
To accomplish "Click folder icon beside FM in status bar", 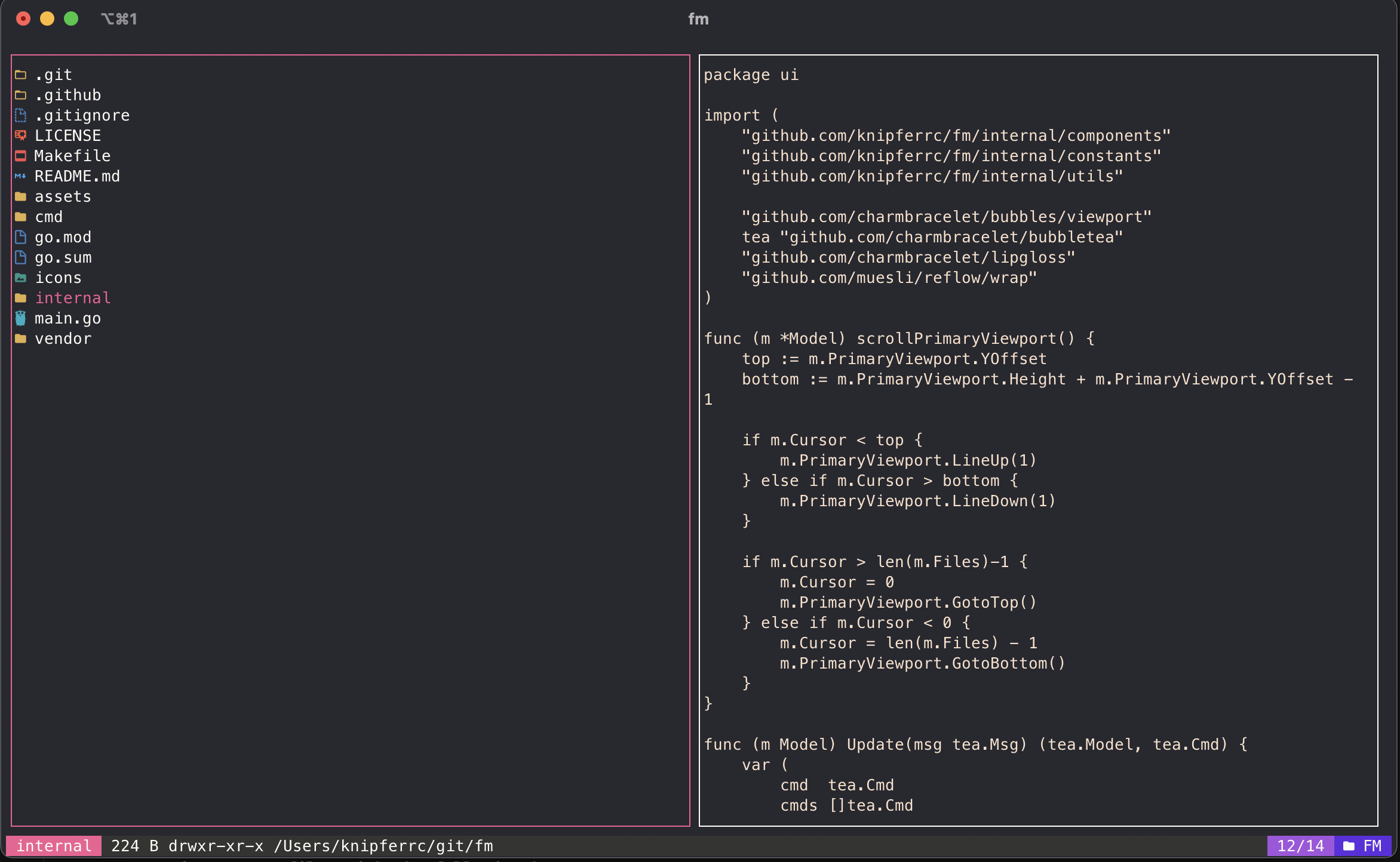I will 1348,846.
